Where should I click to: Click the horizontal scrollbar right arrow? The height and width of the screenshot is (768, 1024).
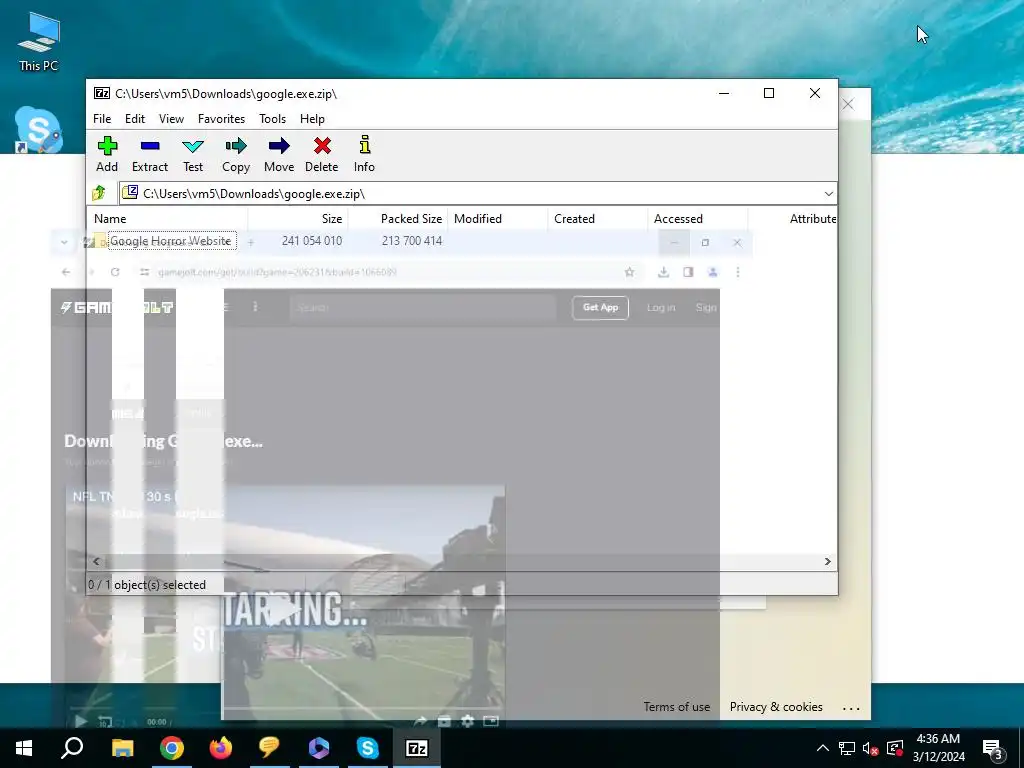(827, 562)
